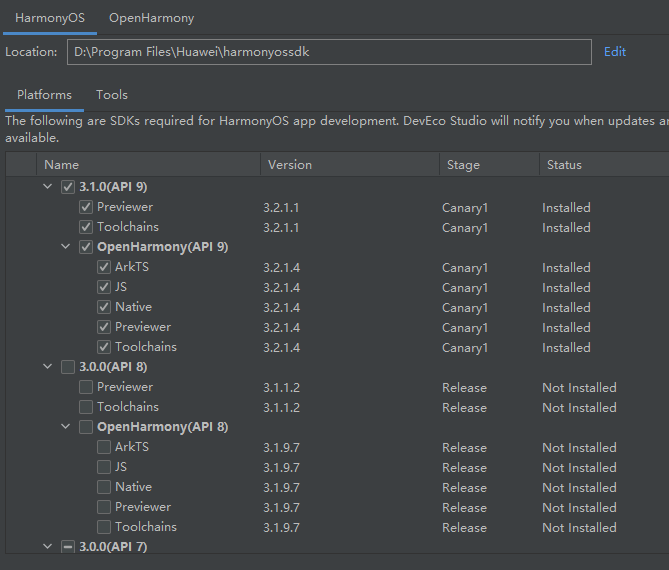The image size is (669, 570).
Task: Check Native 3.1.9.7 checkbox
Action: (x=104, y=487)
